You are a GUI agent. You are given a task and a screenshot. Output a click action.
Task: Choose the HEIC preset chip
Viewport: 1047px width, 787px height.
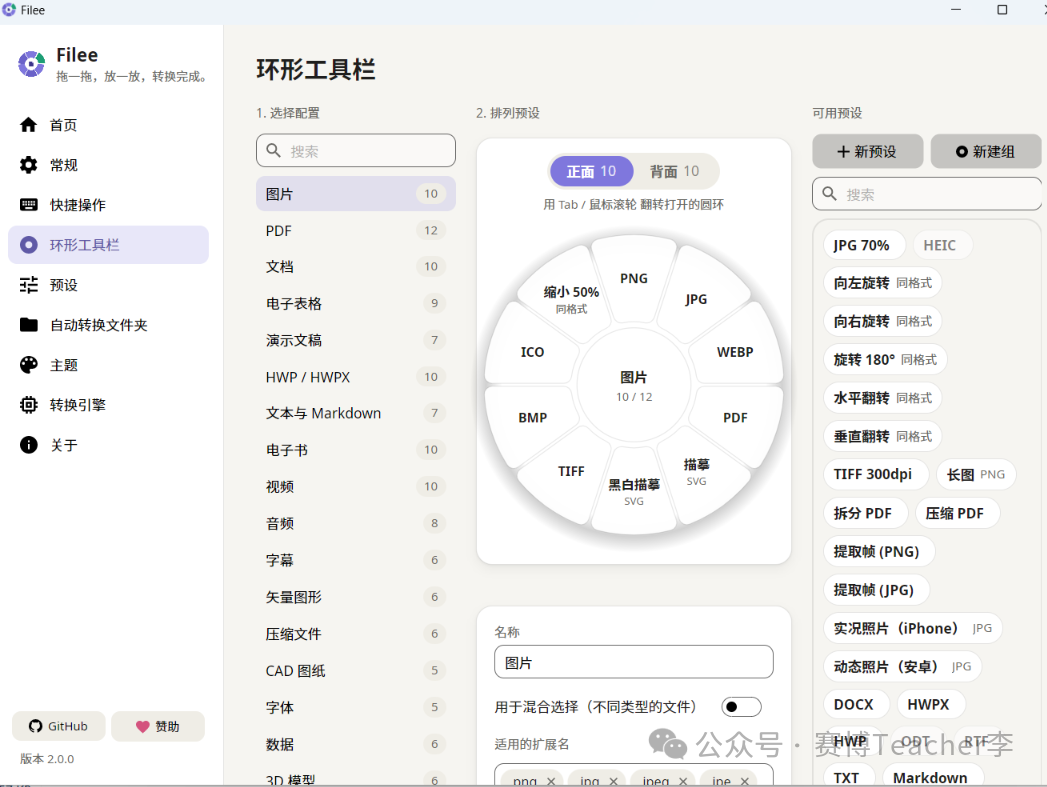tap(942, 245)
